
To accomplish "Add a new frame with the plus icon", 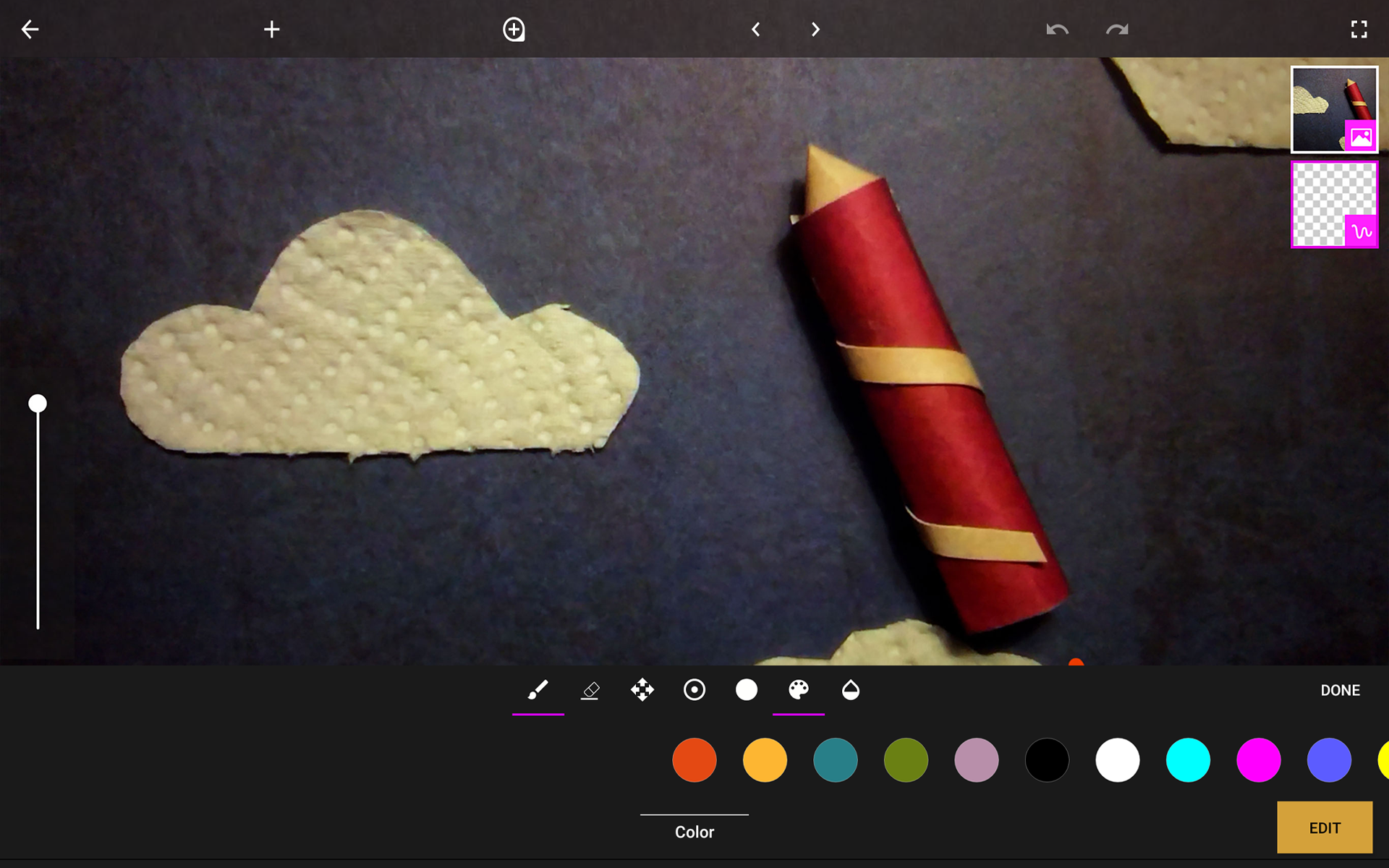I will tap(272, 30).
